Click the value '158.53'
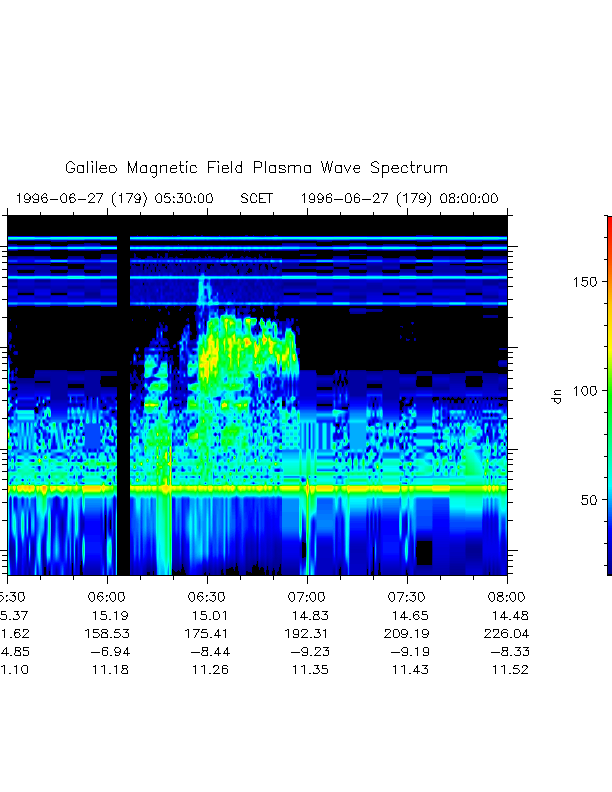The width and height of the screenshot is (612, 792). pos(107,633)
